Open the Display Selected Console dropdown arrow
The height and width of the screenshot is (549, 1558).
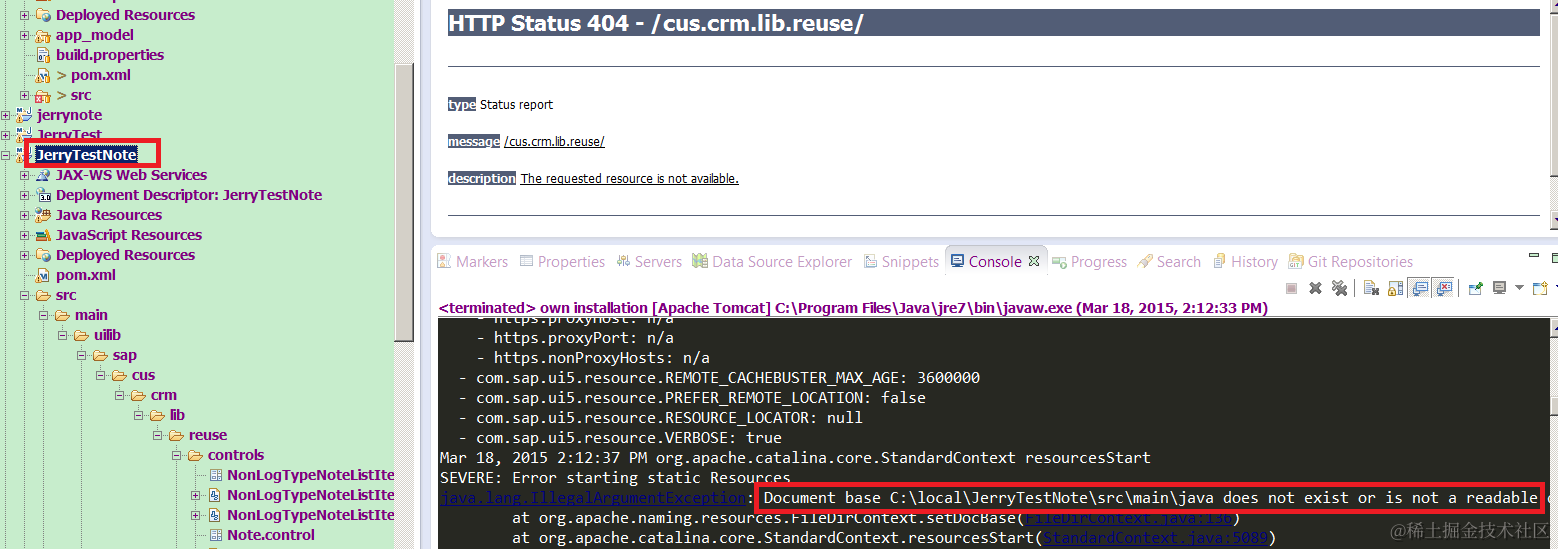[x=1519, y=288]
